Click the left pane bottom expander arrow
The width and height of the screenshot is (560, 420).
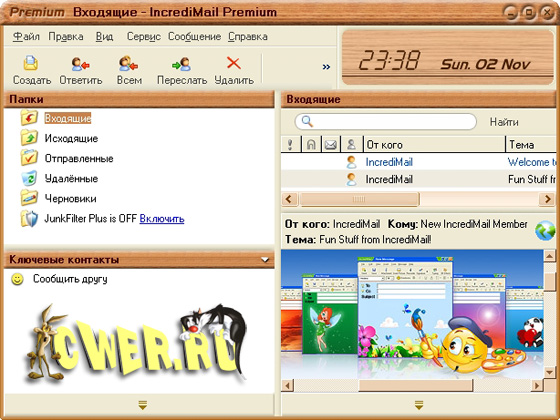(142, 405)
